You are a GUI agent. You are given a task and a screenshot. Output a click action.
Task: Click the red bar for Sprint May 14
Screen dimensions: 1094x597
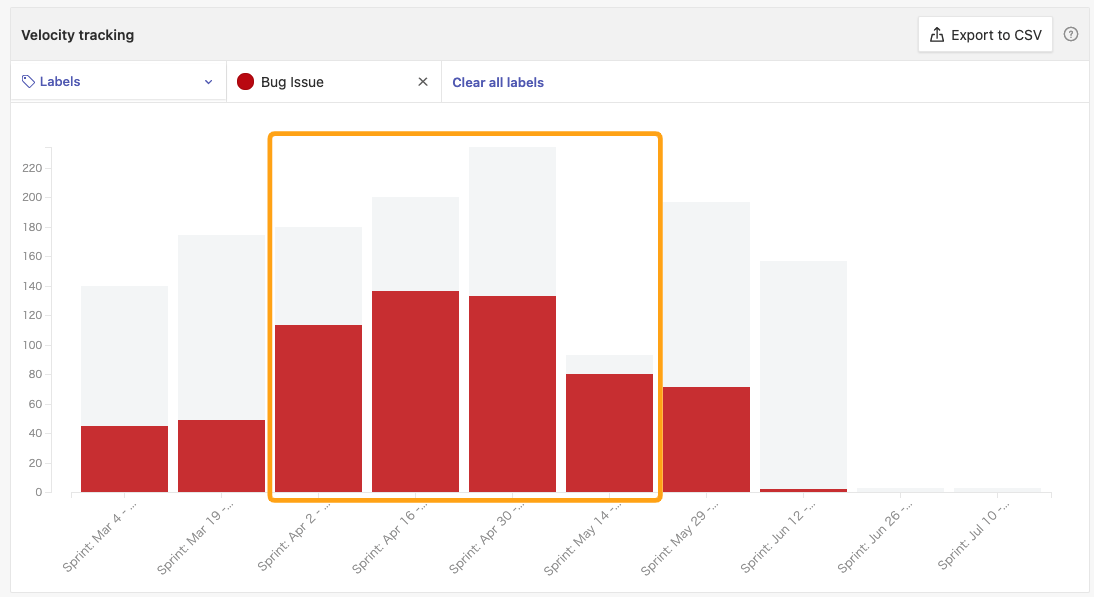(x=609, y=433)
